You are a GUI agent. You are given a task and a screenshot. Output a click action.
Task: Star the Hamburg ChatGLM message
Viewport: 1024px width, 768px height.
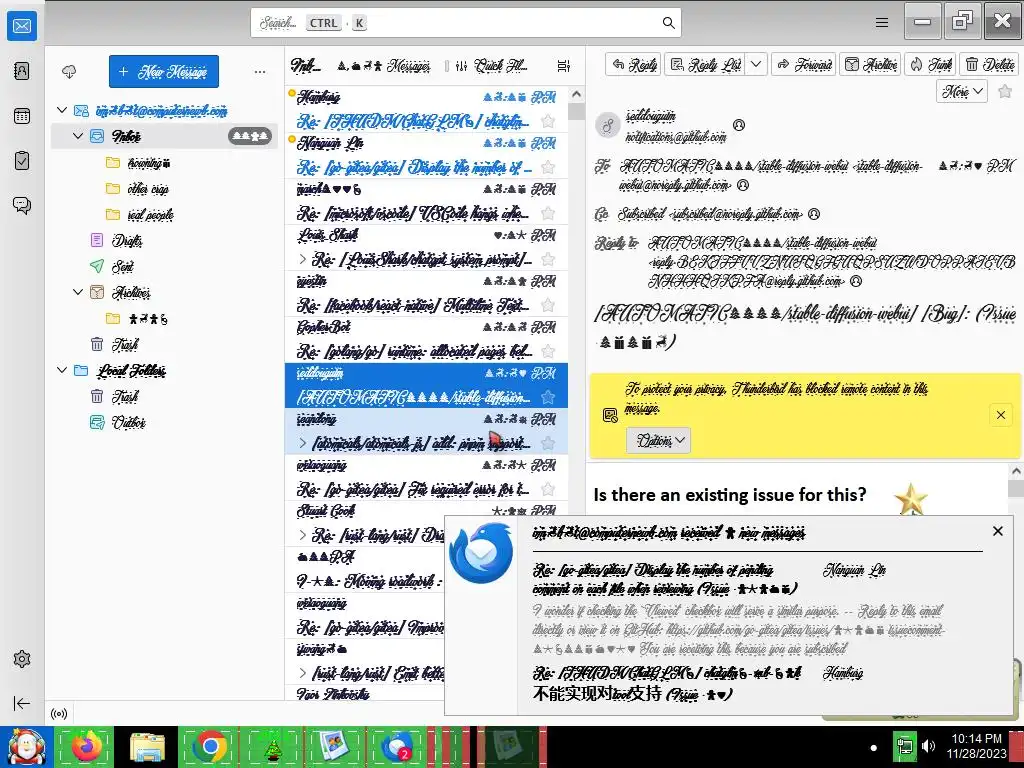[548, 121]
